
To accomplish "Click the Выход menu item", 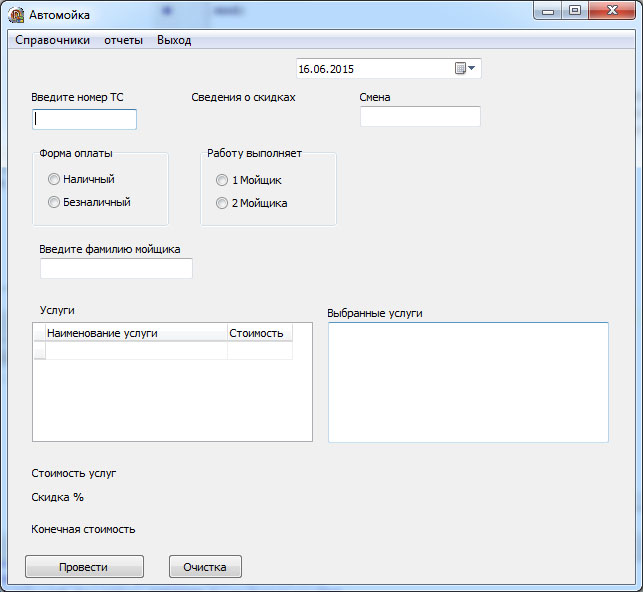I will (174, 40).
